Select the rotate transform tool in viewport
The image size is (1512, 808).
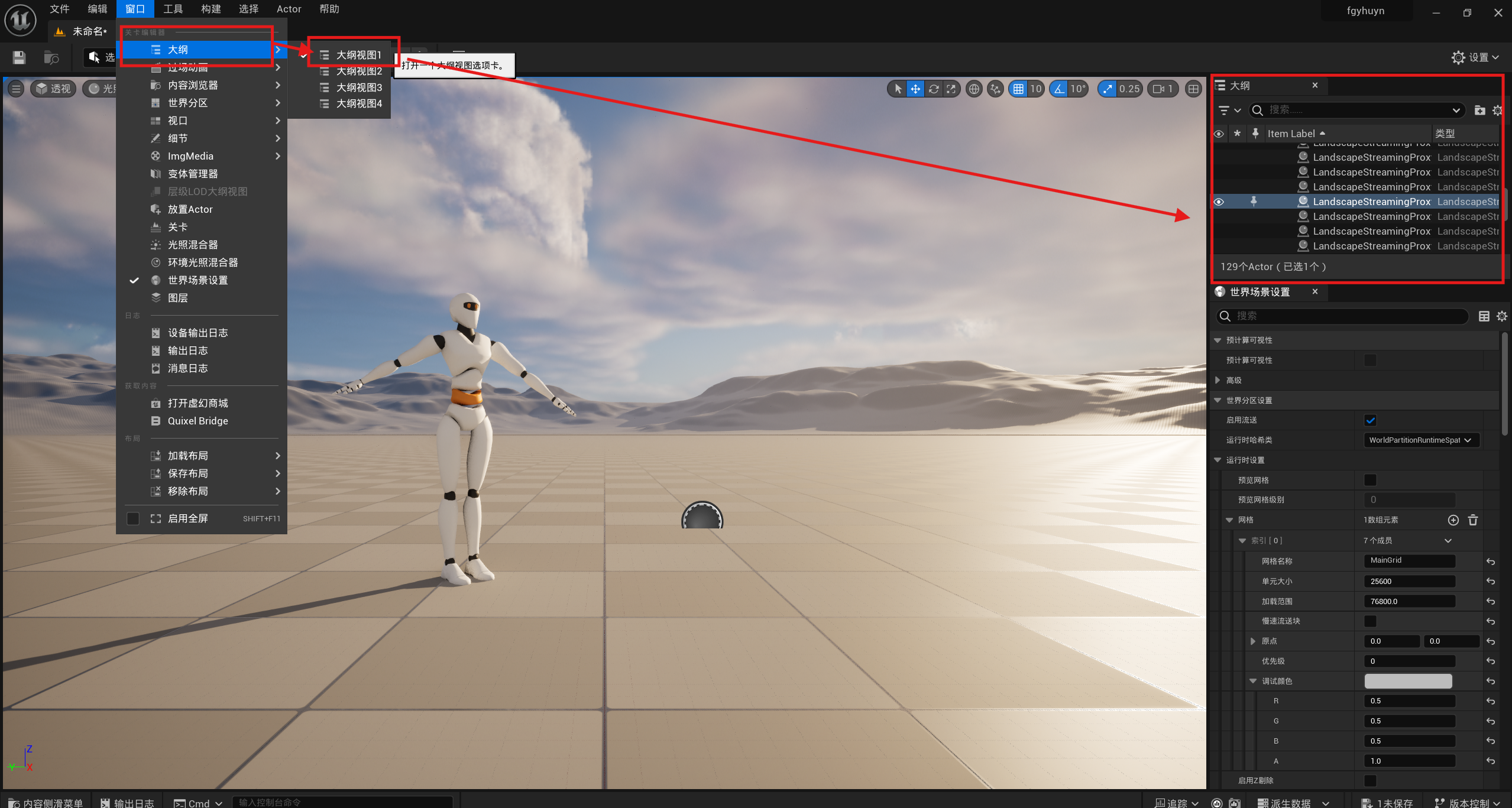pos(933,89)
